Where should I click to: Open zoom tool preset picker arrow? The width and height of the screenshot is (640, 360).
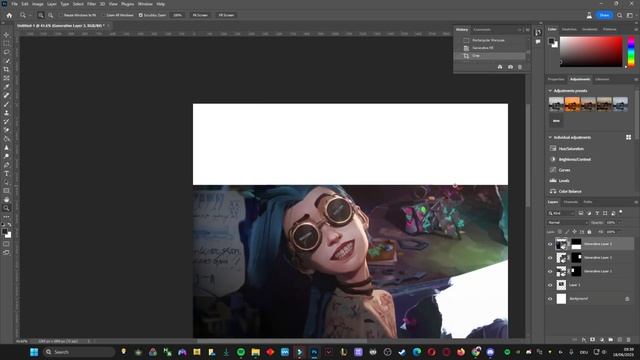[30, 15]
